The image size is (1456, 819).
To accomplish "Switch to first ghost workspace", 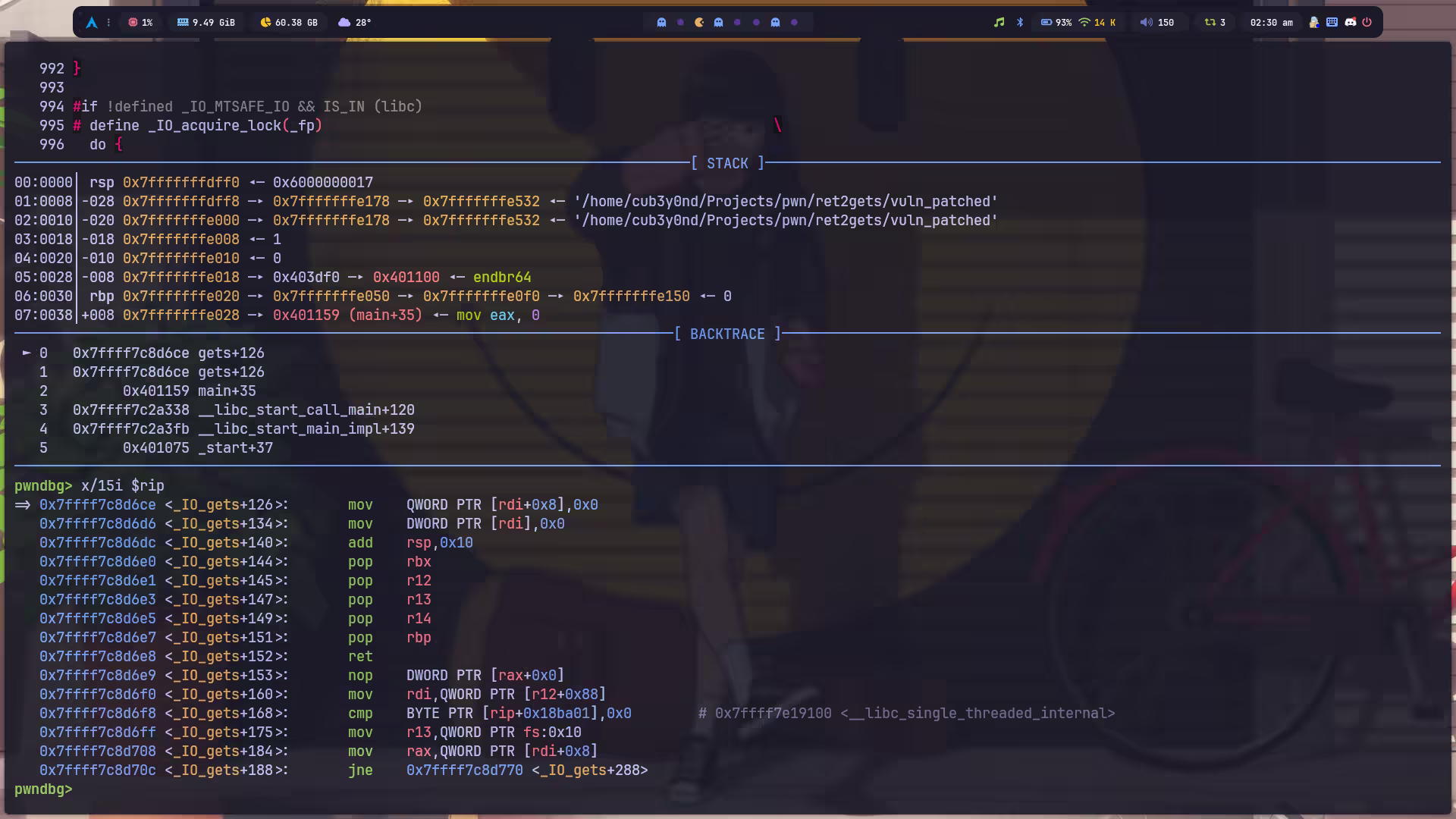I will 661,23.
